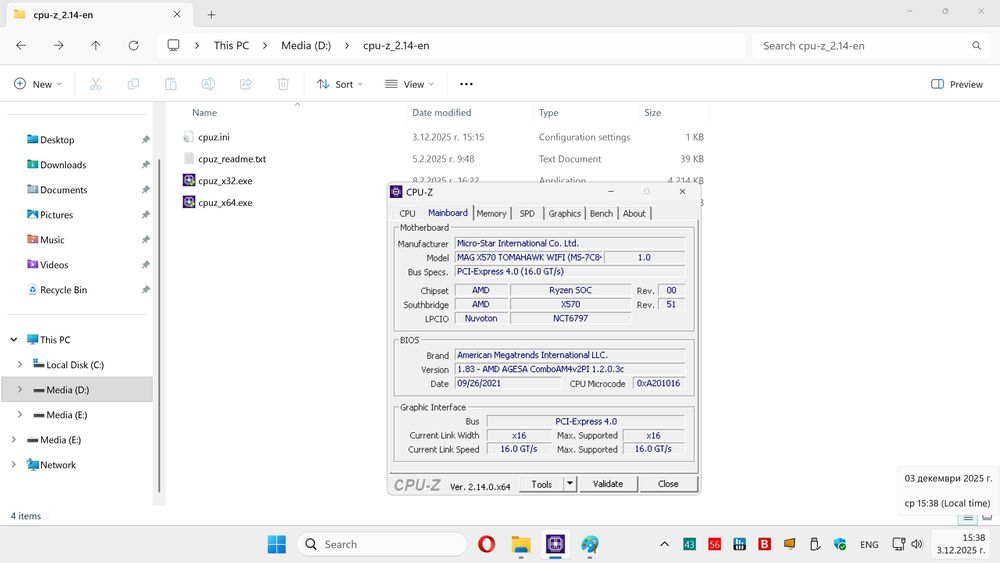Open the Sort dropdown

click(x=340, y=84)
